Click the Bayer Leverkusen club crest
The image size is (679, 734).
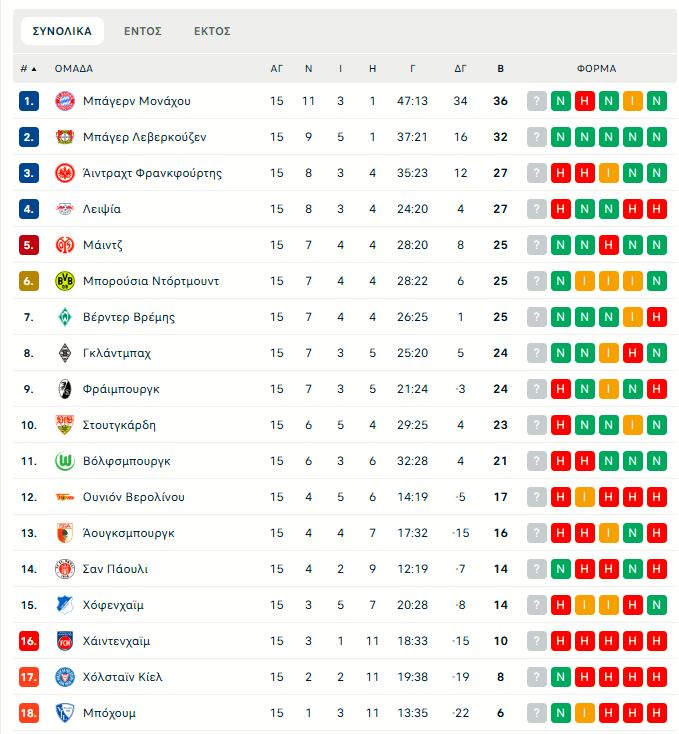pyautogui.click(x=64, y=137)
